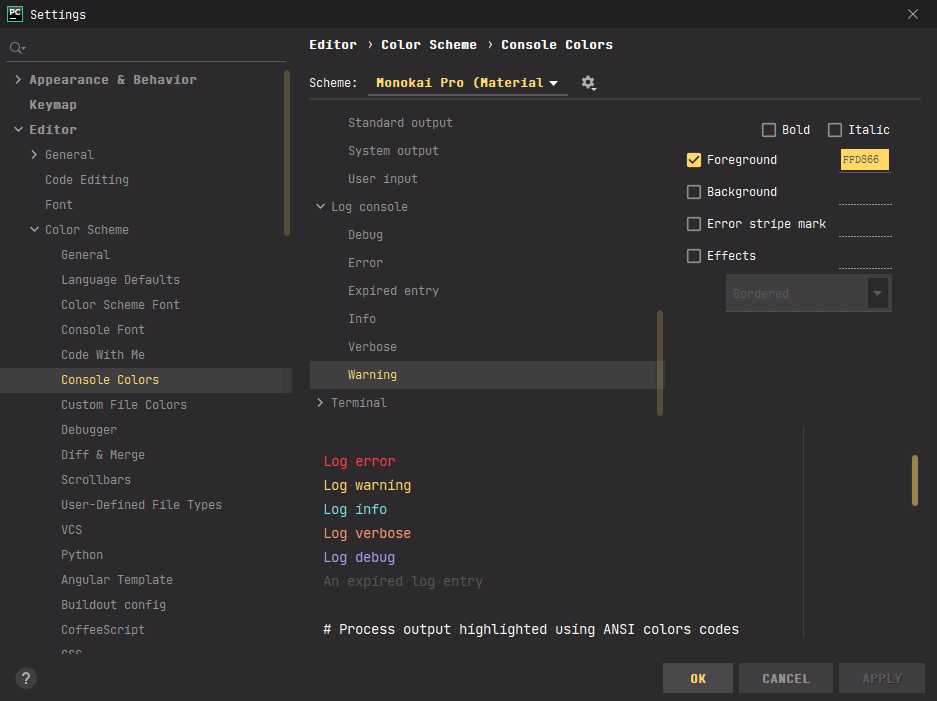Click the help question mark icon
937x701 pixels.
tap(27, 678)
